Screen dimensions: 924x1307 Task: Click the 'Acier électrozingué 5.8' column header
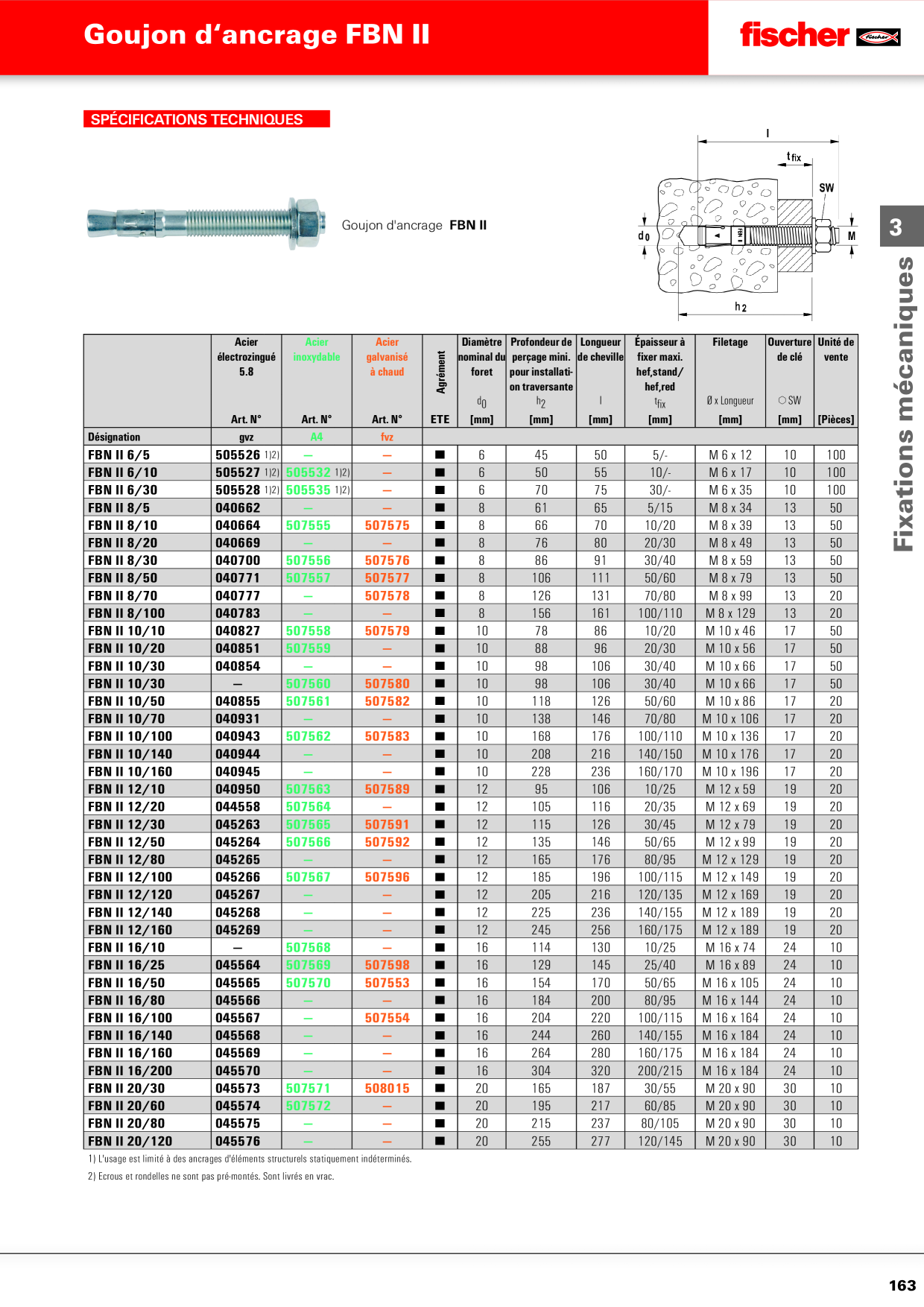point(247,357)
